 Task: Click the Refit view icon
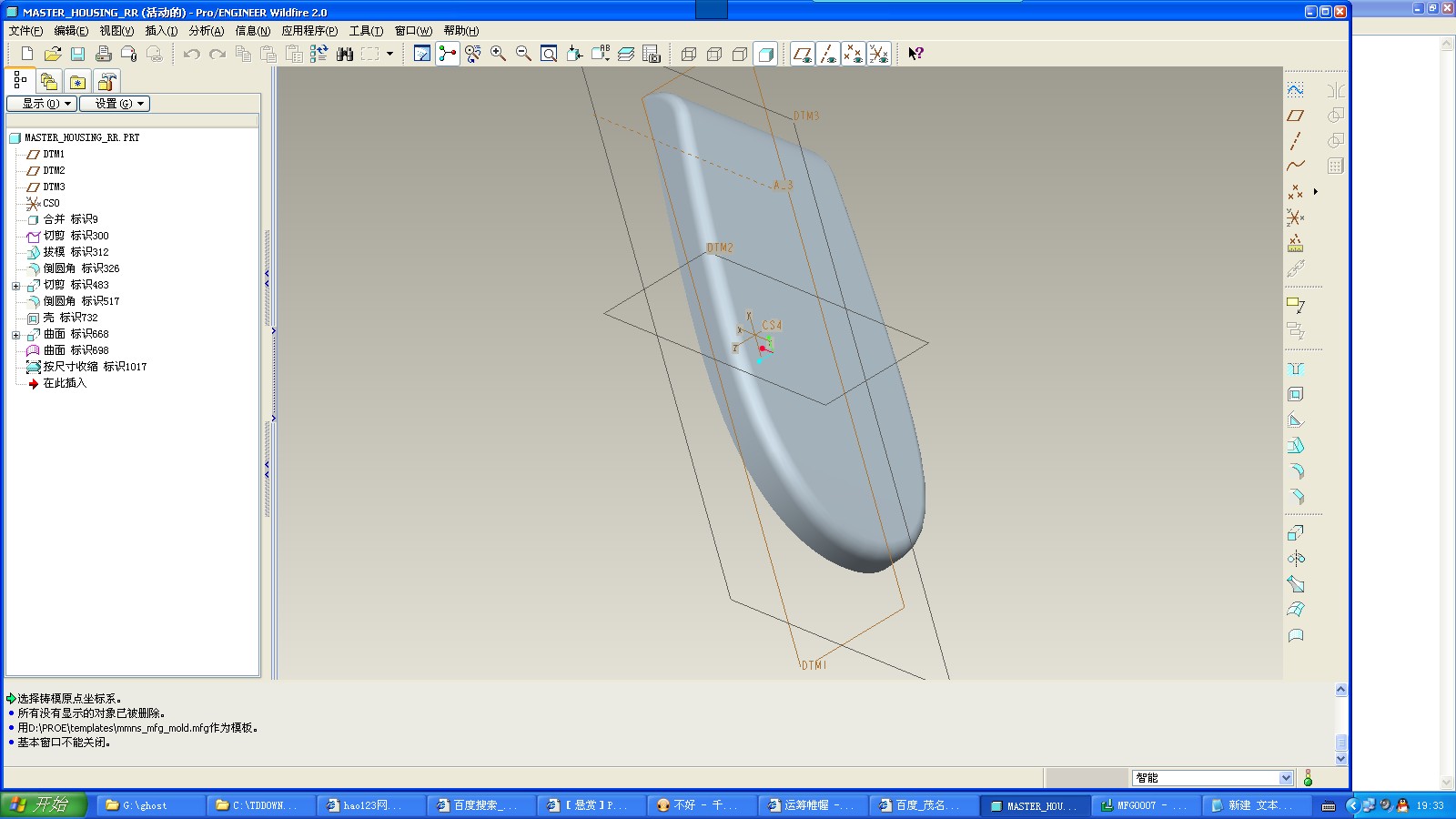tap(549, 54)
